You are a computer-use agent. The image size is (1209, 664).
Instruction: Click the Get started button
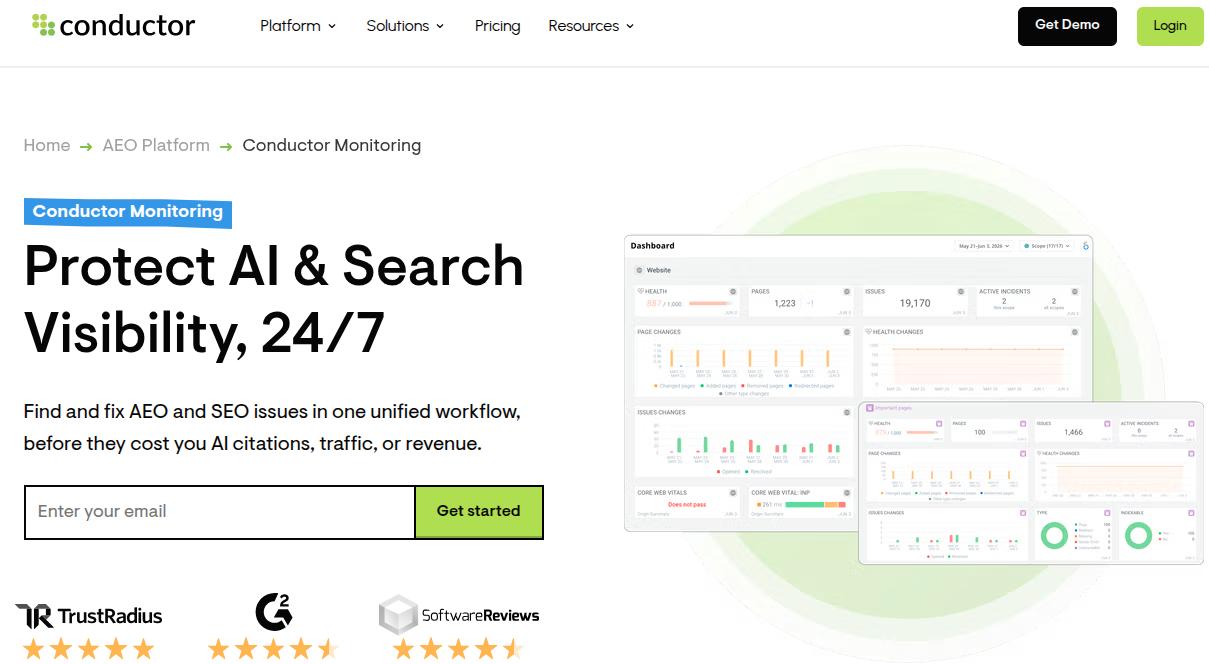[x=479, y=512]
